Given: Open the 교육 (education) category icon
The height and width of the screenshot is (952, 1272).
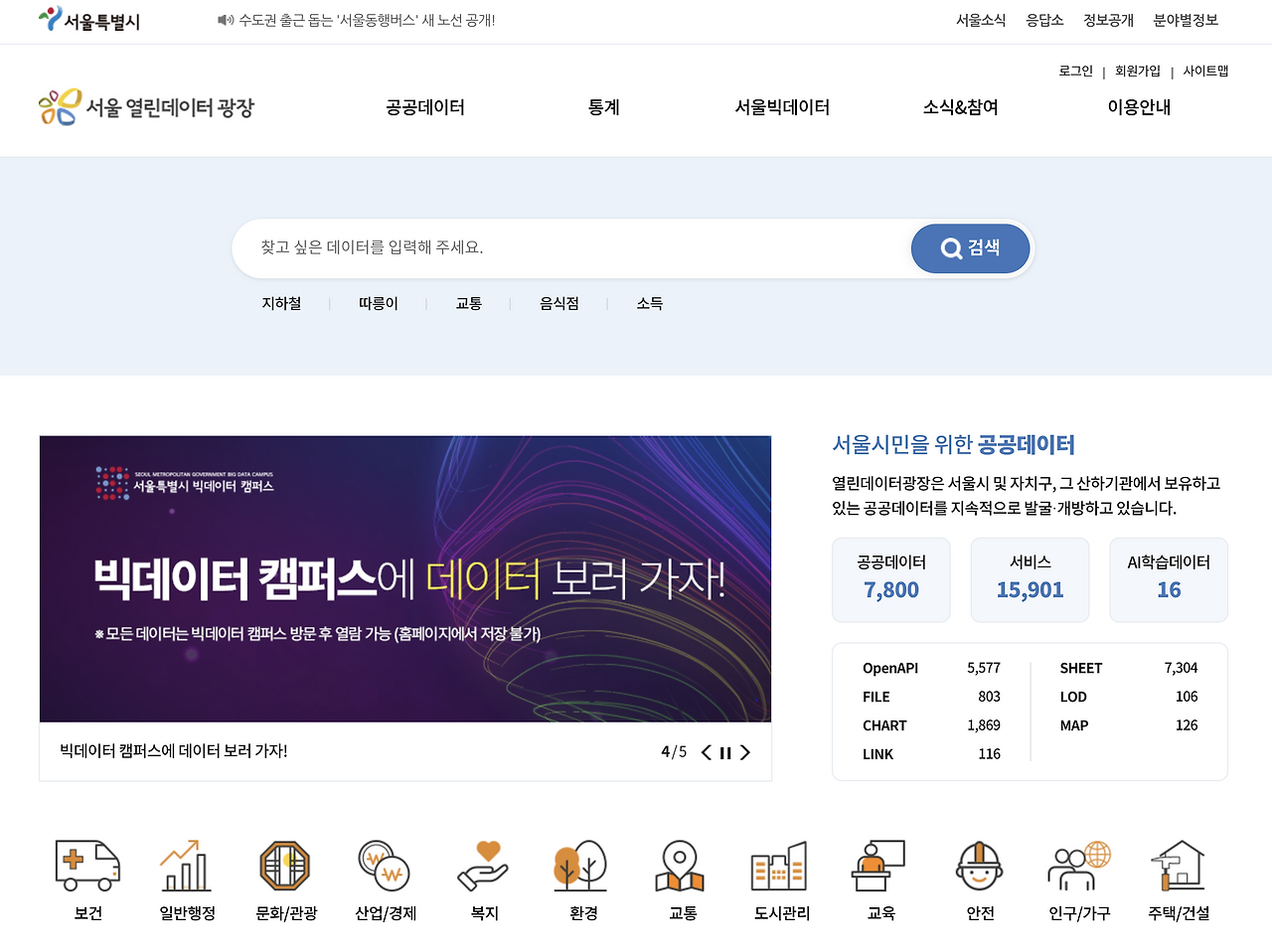Looking at the screenshot, I should click(878, 865).
